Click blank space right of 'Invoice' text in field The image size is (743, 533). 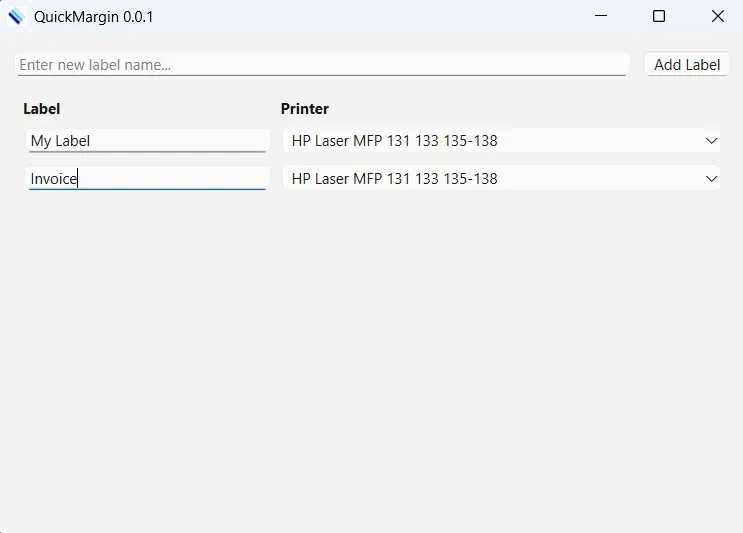tap(173, 179)
